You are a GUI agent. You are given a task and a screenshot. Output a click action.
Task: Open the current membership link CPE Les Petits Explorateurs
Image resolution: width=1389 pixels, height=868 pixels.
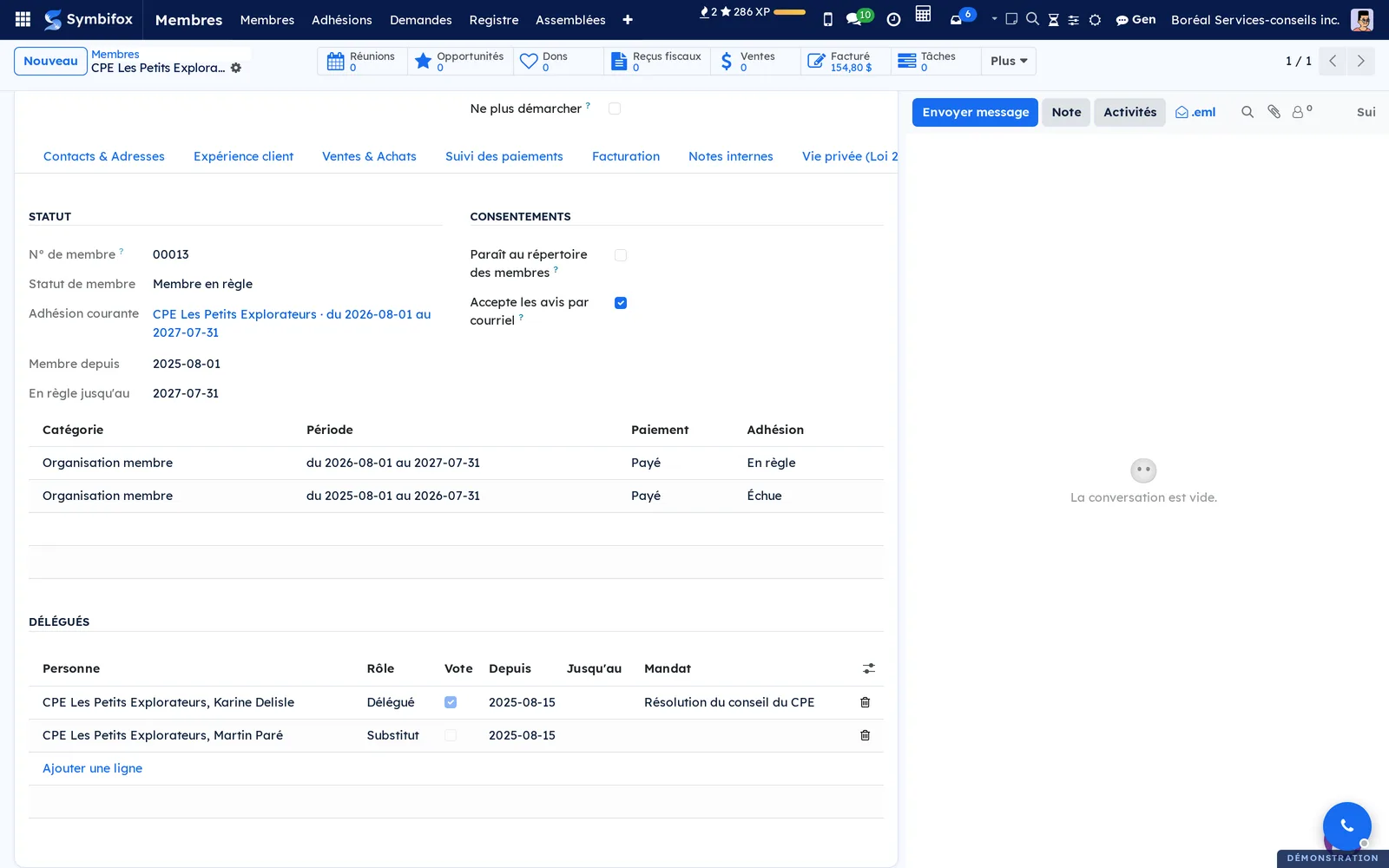292,323
